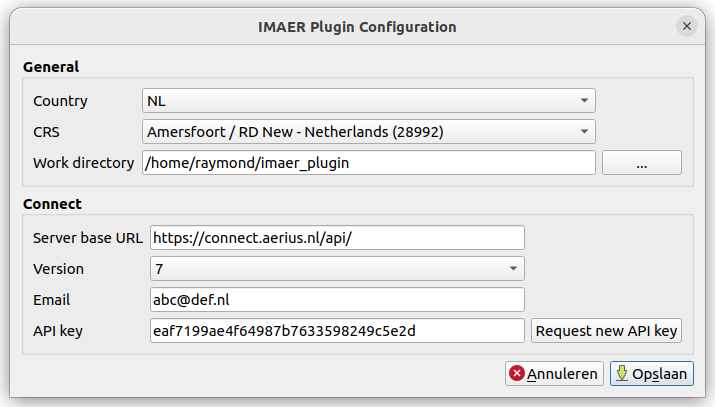Click the Server base URL label
The image size is (715, 407).
pyautogui.click(x=87, y=238)
